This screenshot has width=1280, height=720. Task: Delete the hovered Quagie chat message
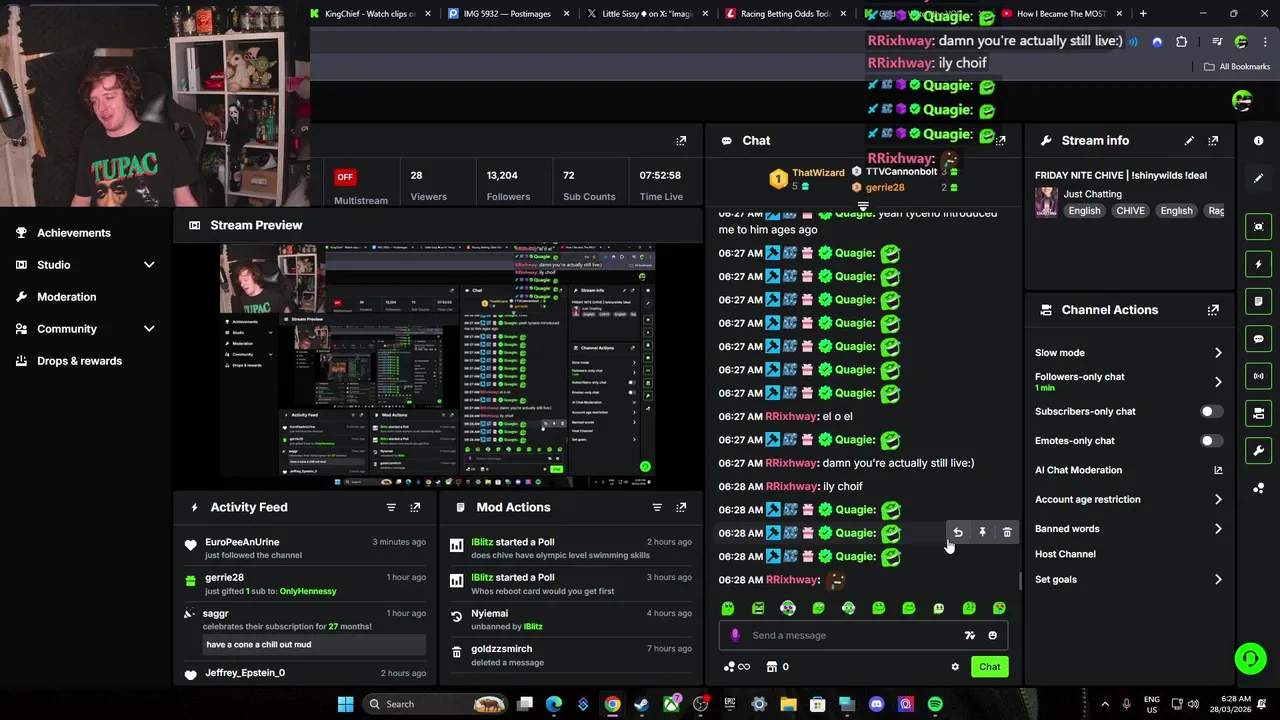tap(1007, 533)
